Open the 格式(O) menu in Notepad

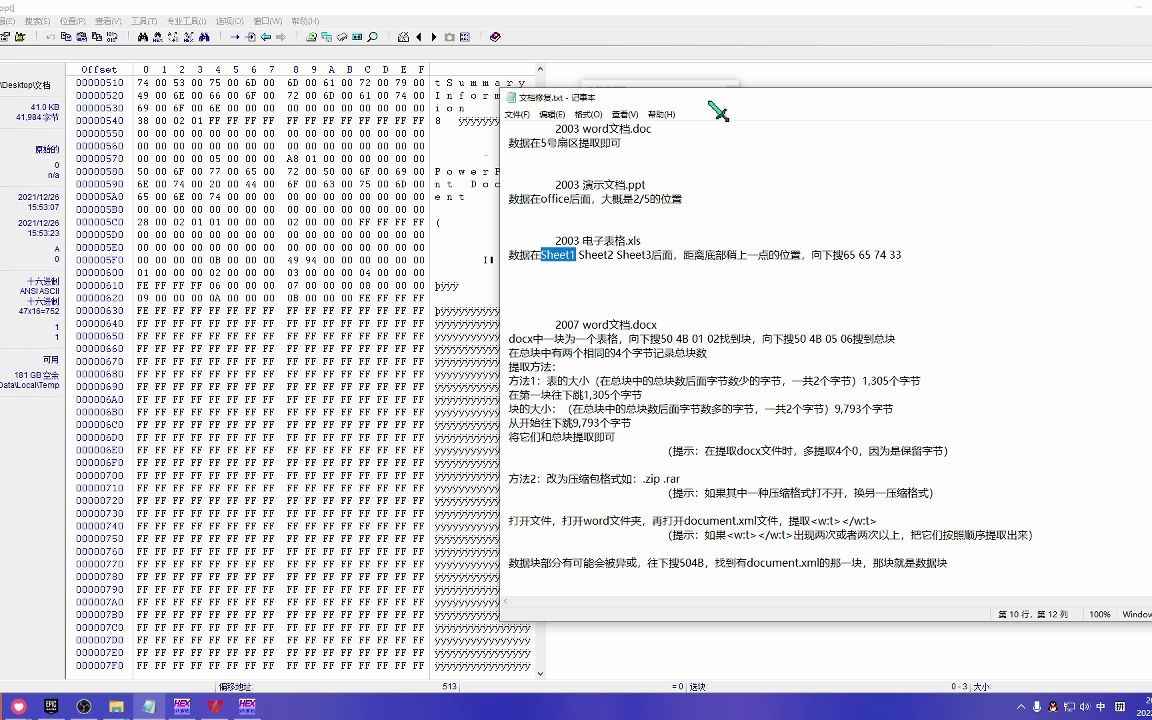[x=589, y=114]
